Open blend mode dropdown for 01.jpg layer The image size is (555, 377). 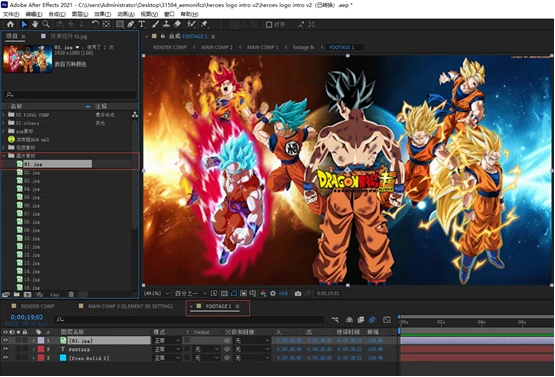[167, 340]
